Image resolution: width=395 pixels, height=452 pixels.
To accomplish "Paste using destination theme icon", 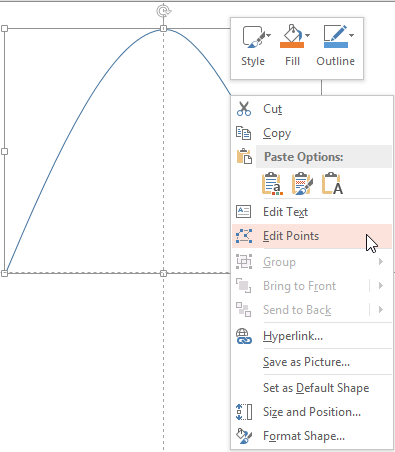I will 272,183.
